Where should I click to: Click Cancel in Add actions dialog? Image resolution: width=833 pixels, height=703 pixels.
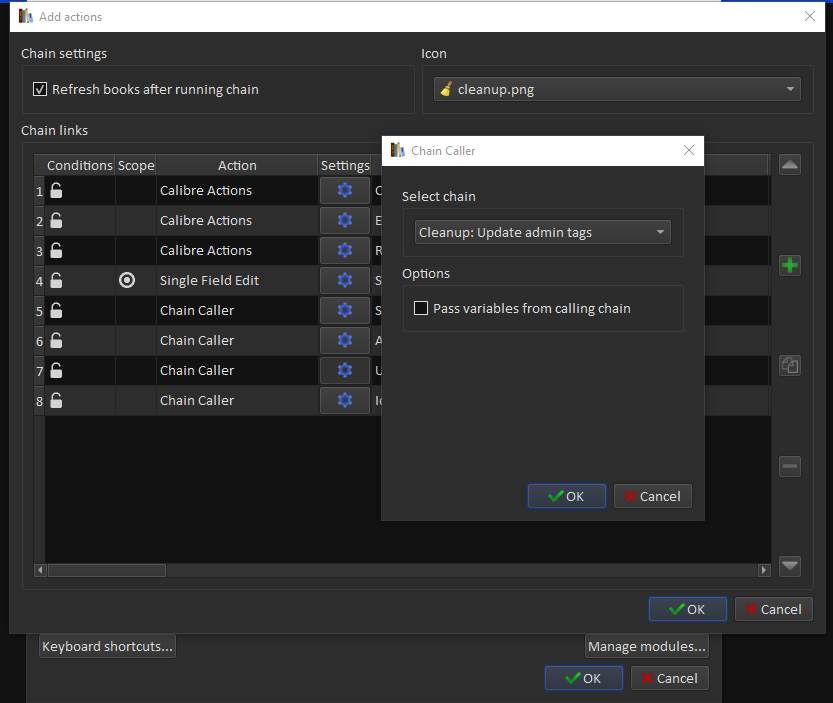(774, 609)
